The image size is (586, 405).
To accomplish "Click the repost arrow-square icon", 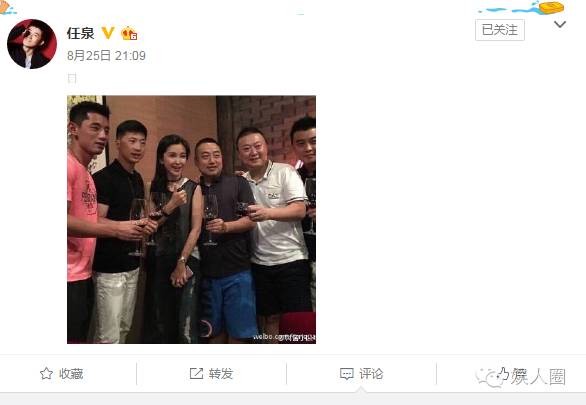I will pos(196,373).
